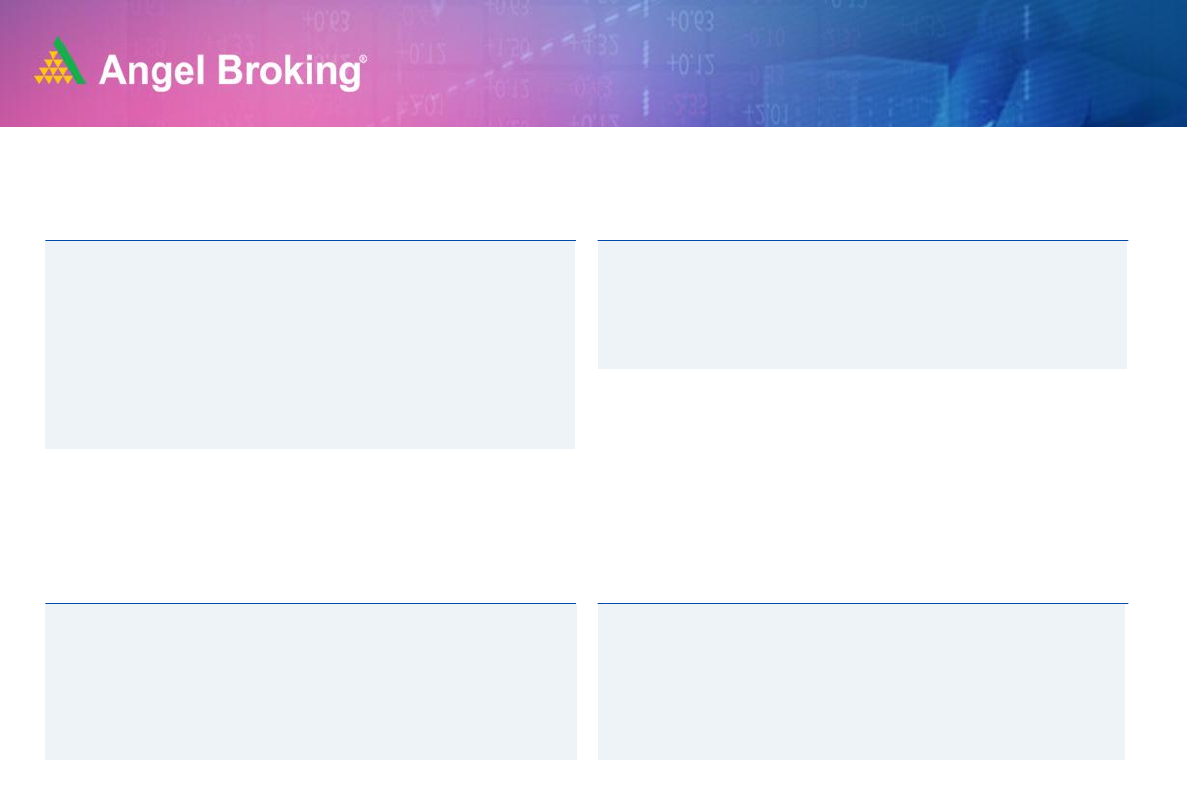Click the registered trademark symbol after Broking
The image size is (1187, 792).
362,60
